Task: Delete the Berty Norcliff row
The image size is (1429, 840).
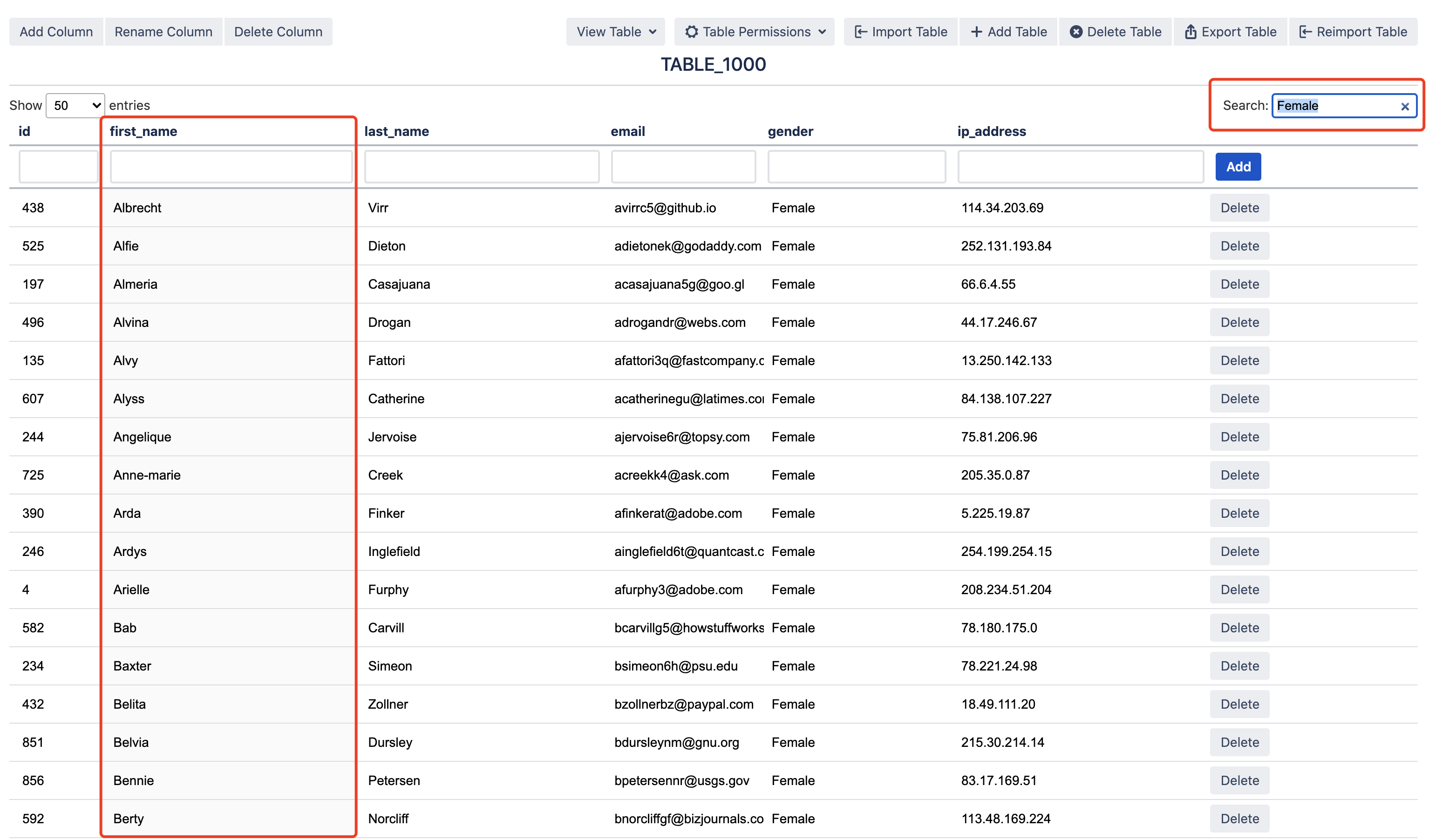Action: [1239, 819]
